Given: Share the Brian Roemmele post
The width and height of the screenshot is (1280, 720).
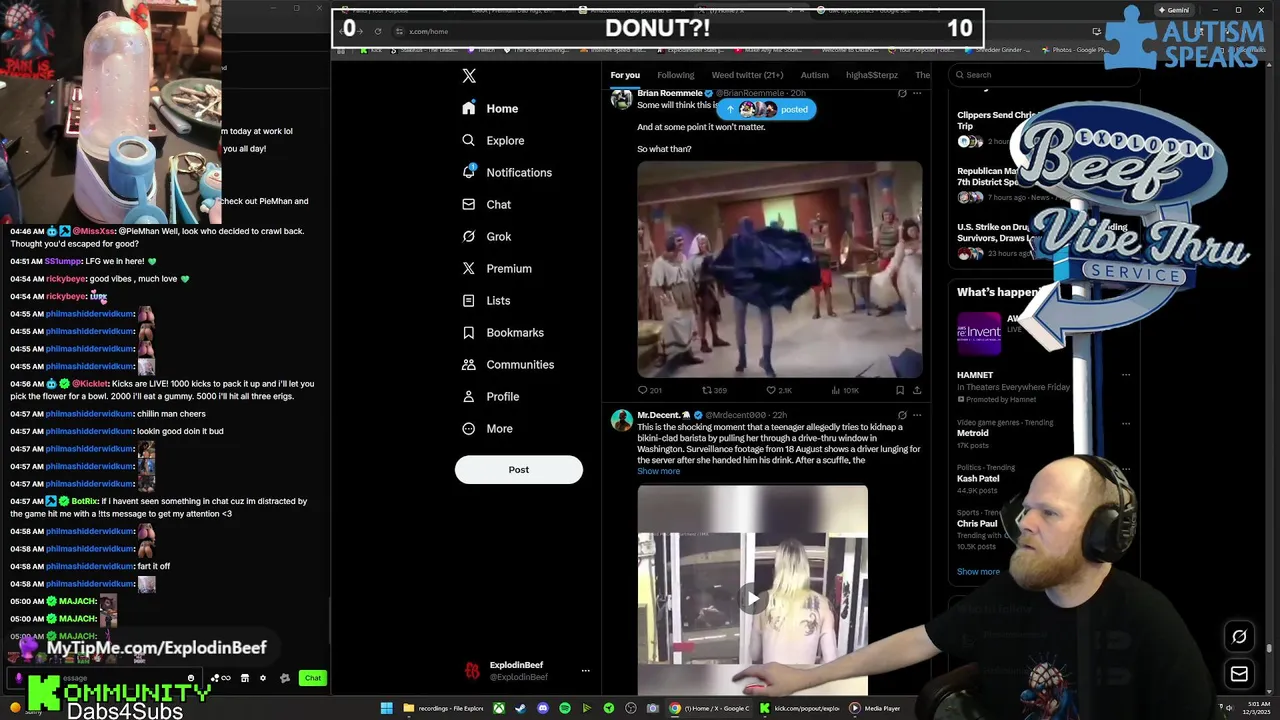Looking at the screenshot, I should [917, 390].
